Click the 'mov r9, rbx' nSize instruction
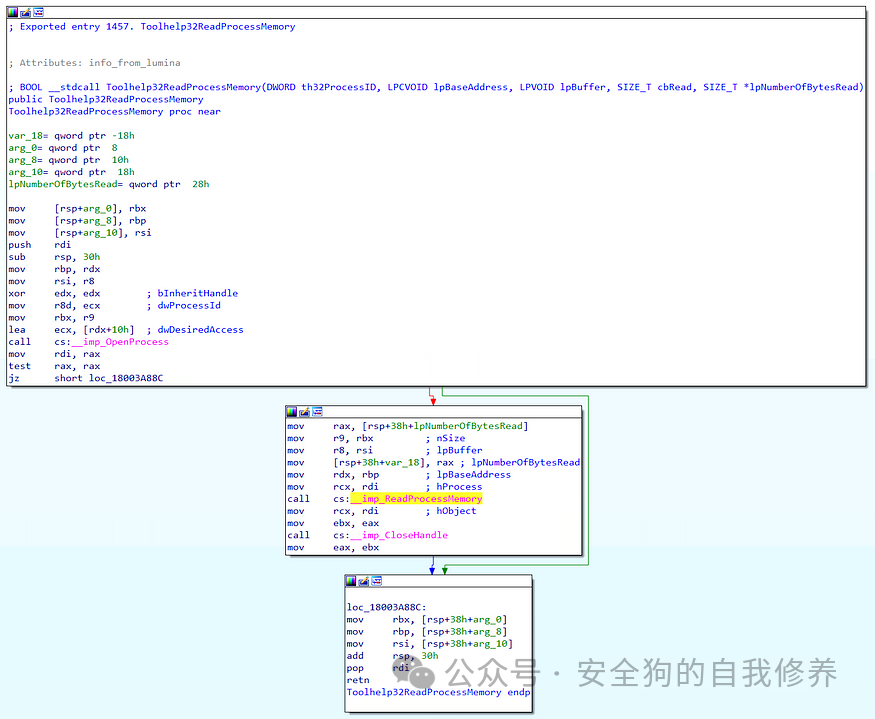The image size is (875, 719). [376, 439]
